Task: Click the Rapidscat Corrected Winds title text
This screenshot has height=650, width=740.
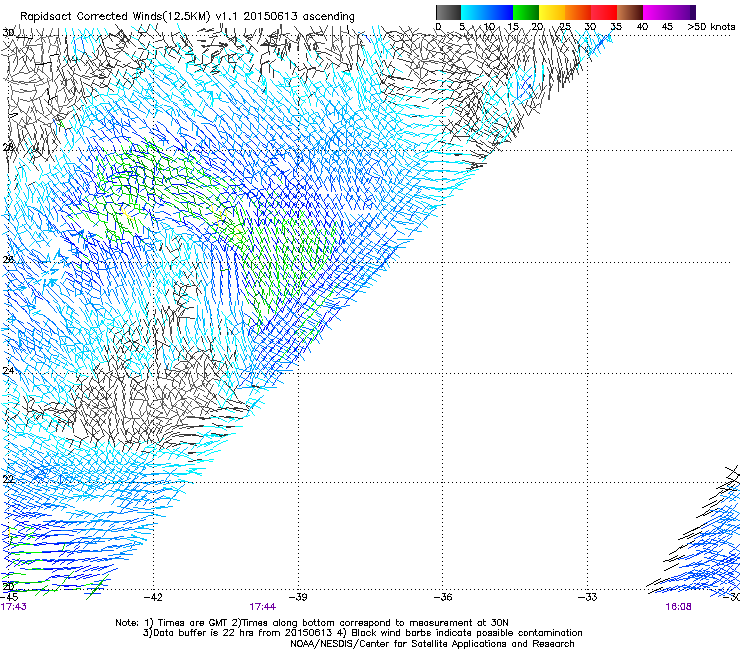Action: point(187,16)
